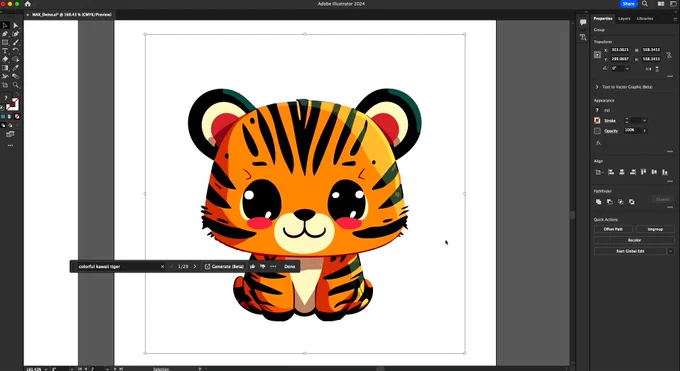
Task: Select the Type tool
Action: [x=5, y=51]
